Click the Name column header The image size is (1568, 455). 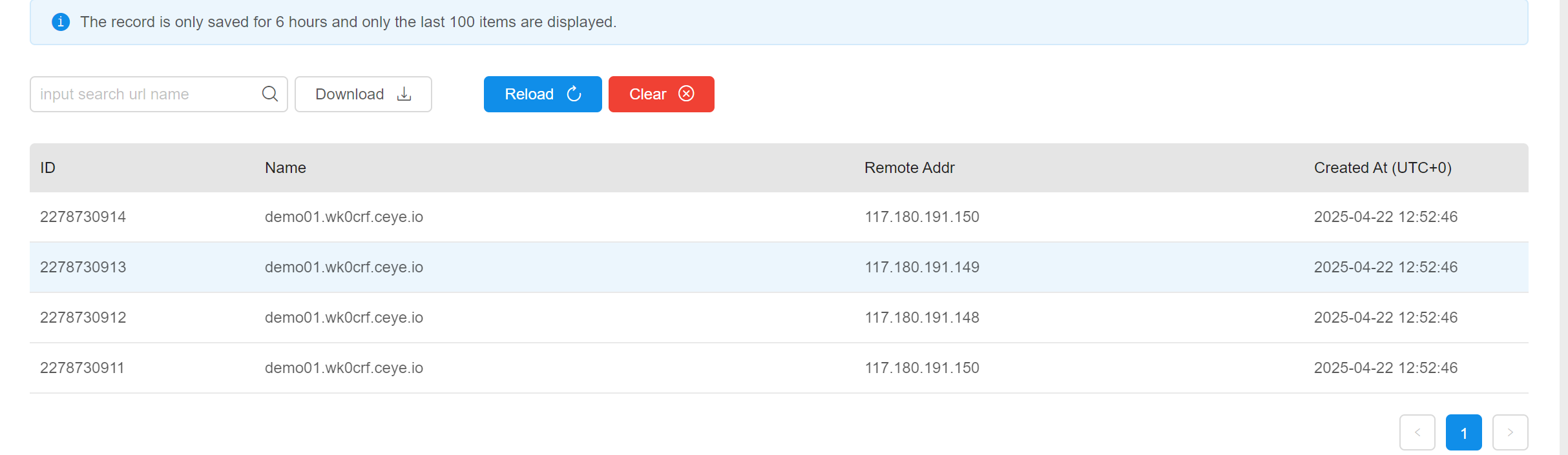tap(286, 168)
